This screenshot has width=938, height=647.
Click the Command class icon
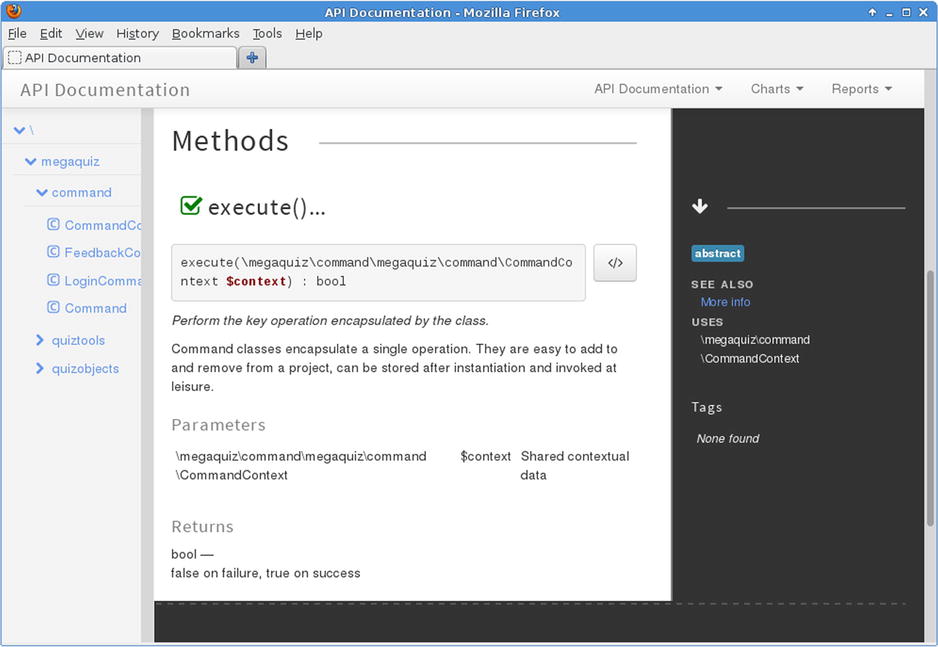(54, 308)
